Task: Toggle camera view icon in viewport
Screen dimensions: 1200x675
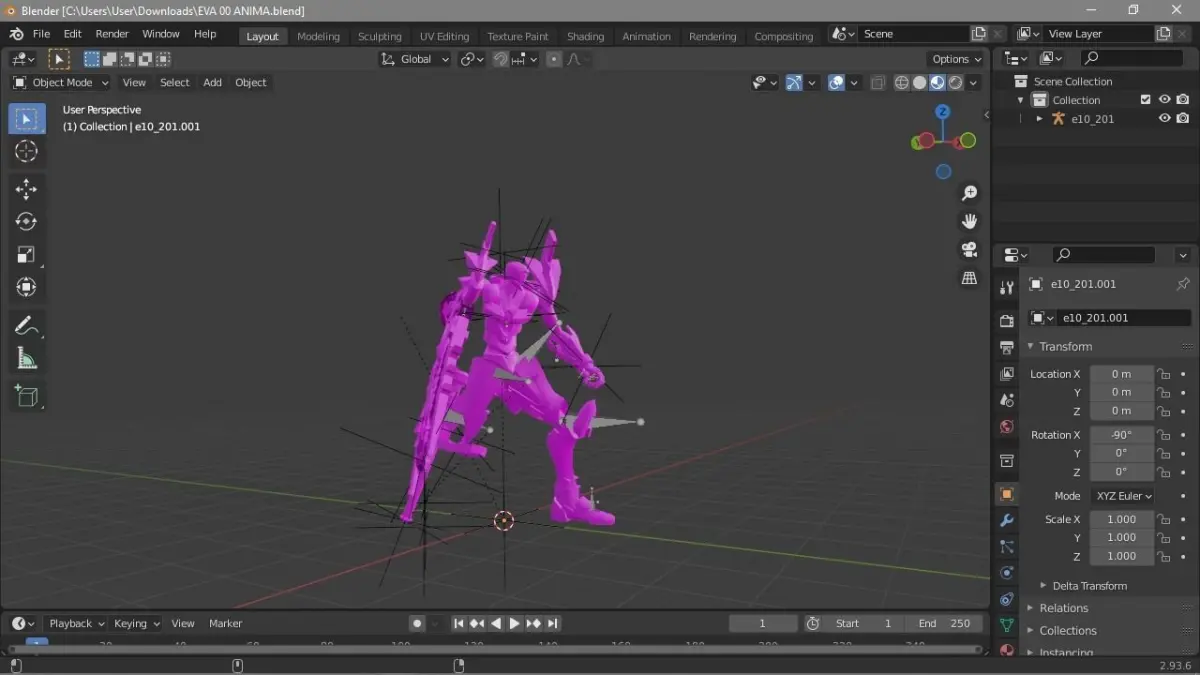Action: [969, 249]
